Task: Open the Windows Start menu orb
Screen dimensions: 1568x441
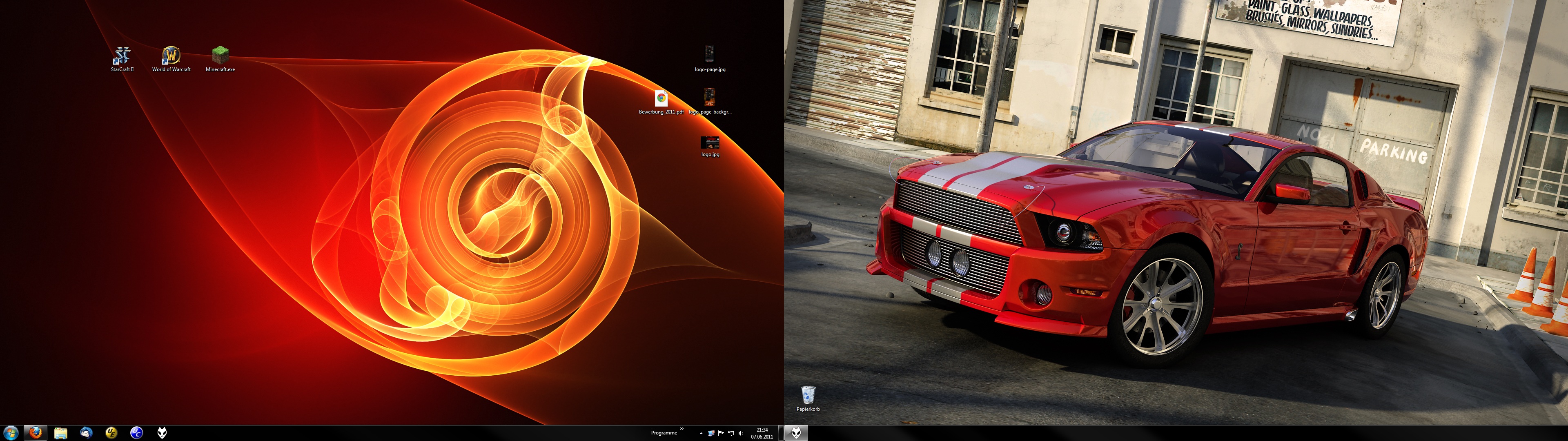Action: (x=10, y=432)
